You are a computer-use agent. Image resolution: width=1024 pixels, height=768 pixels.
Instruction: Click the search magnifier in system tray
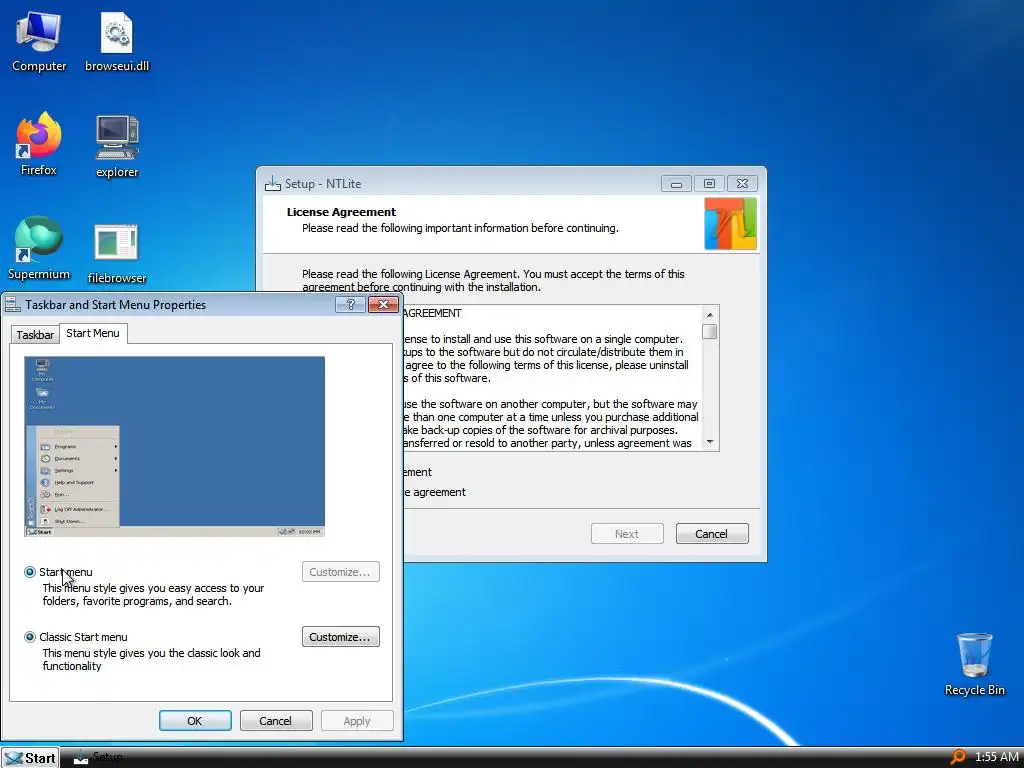957,757
